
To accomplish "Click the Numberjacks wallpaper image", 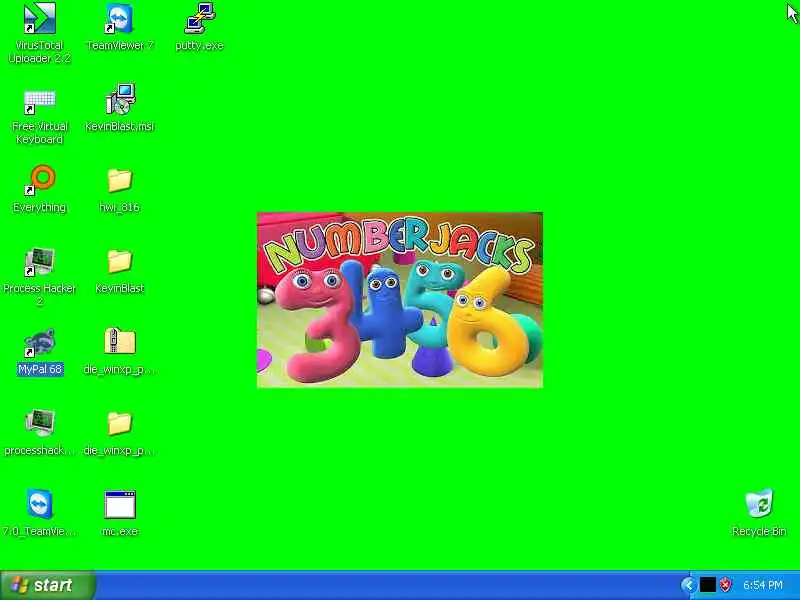I will coord(399,300).
